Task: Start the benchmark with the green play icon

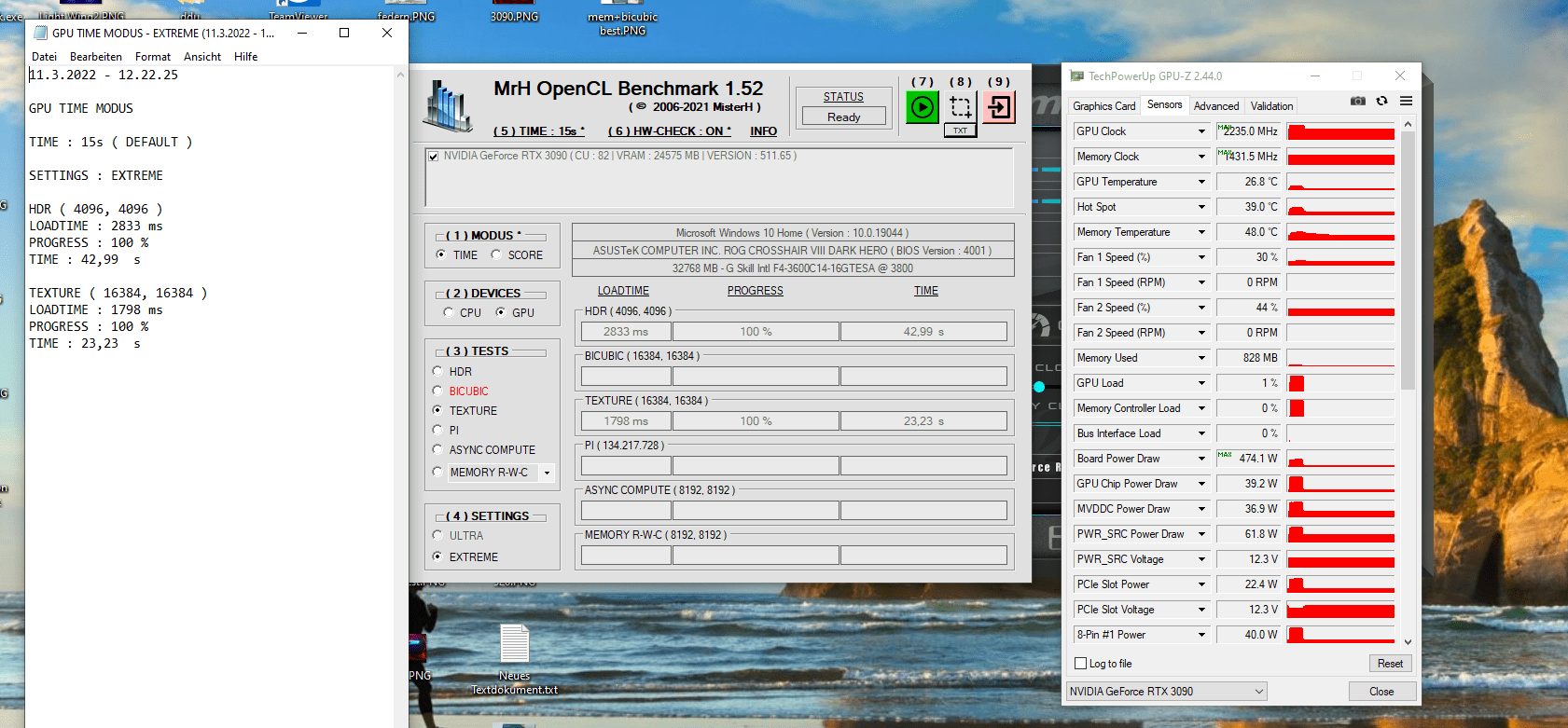Action: 923,107
